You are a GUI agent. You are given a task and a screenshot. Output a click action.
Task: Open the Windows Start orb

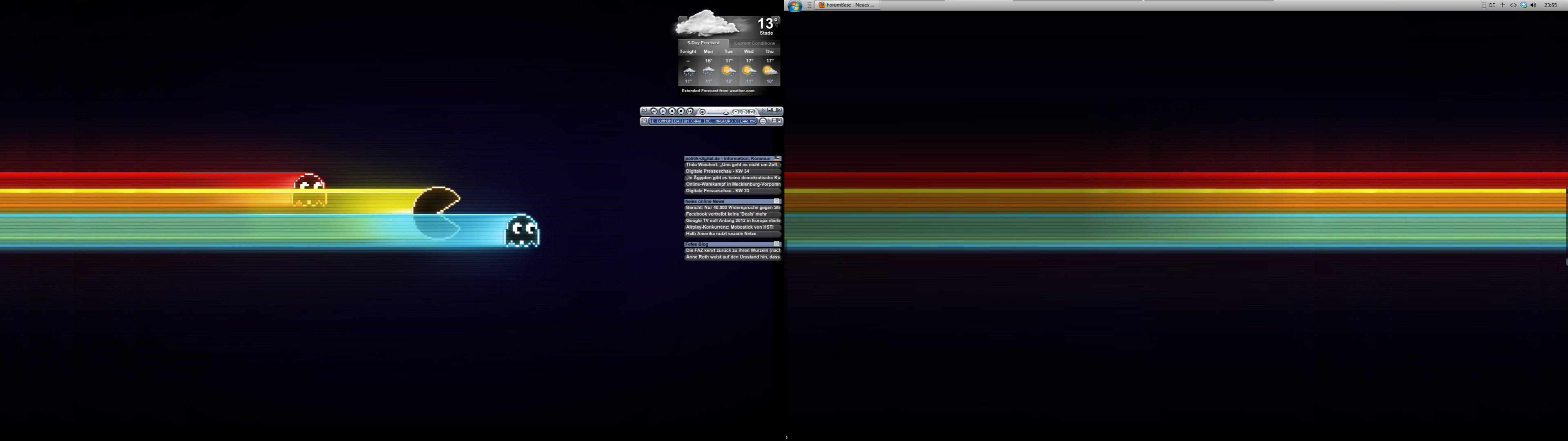coord(794,5)
